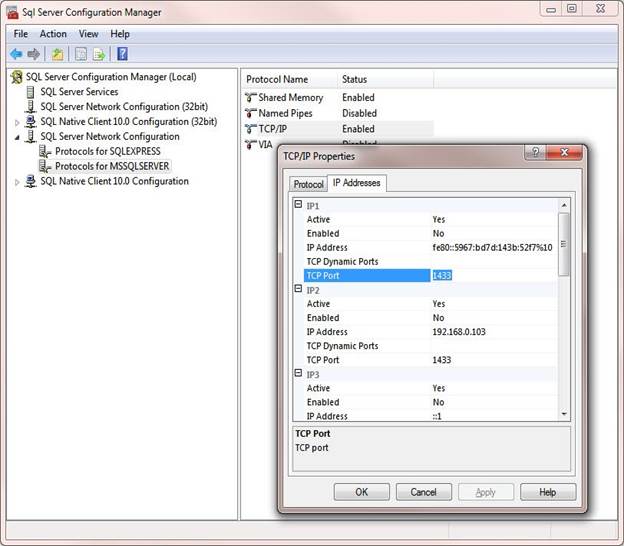Click the blue Help toolbar icon
624x546 pixels.
tap(122, 54)
